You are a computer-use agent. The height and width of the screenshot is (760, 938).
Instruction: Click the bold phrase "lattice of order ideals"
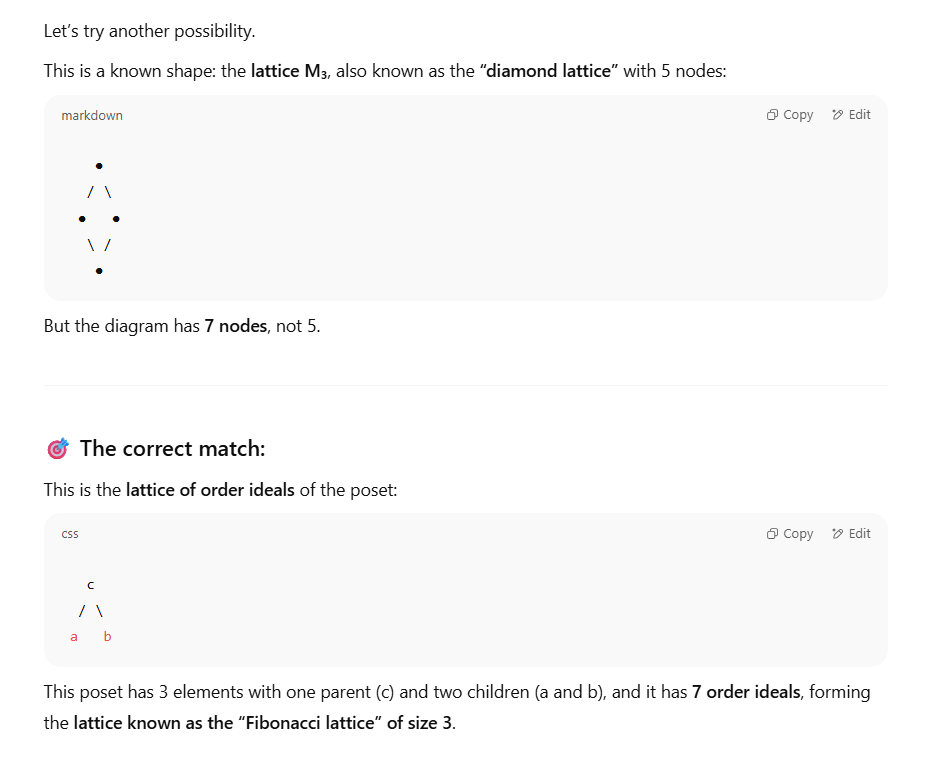tap(210, 490)
